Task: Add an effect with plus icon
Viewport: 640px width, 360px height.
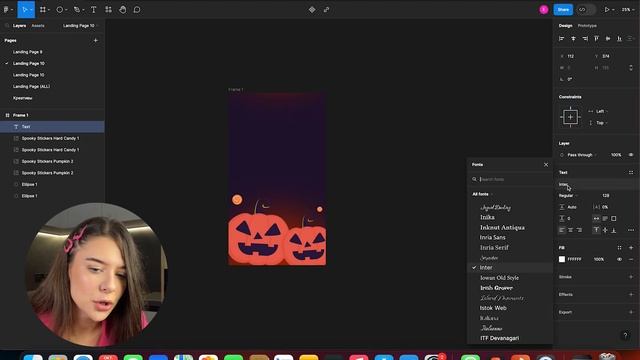Action: click(631, 294)
